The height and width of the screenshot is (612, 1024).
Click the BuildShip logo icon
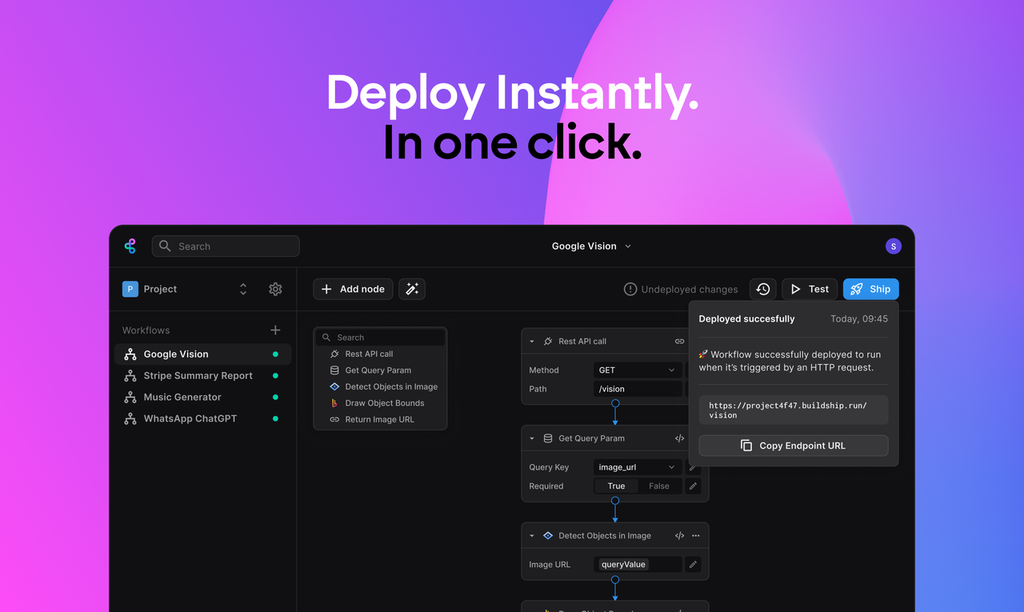pyautogui.click(x=130, y=246)
